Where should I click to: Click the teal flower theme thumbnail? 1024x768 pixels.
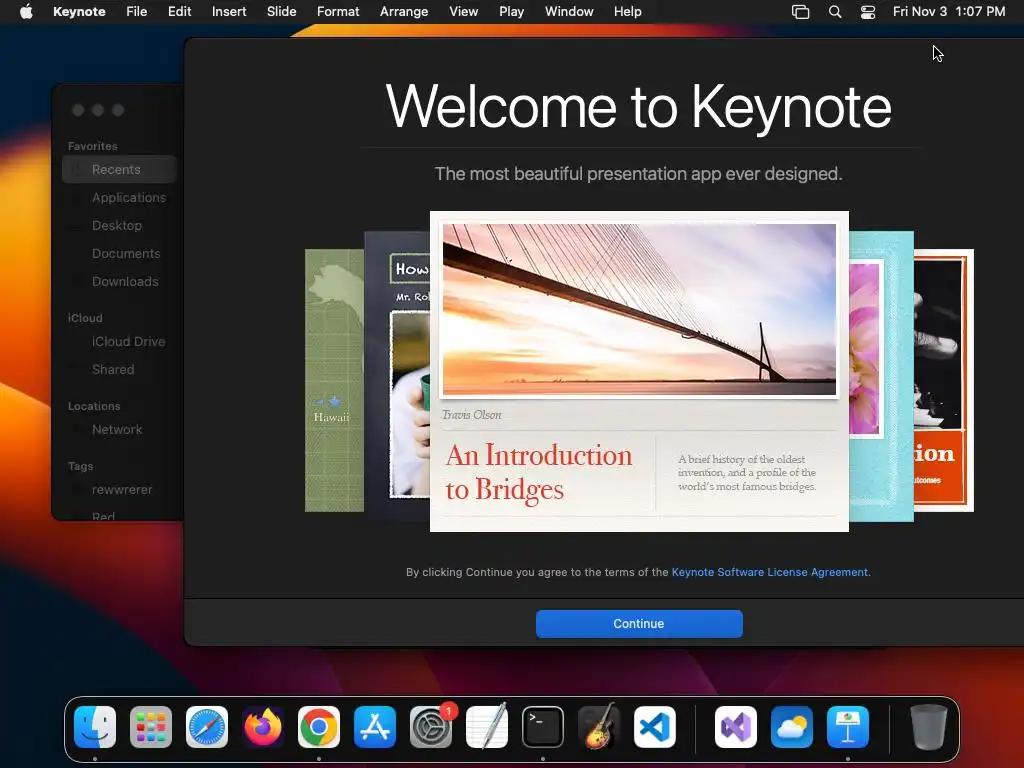[881, 377]
